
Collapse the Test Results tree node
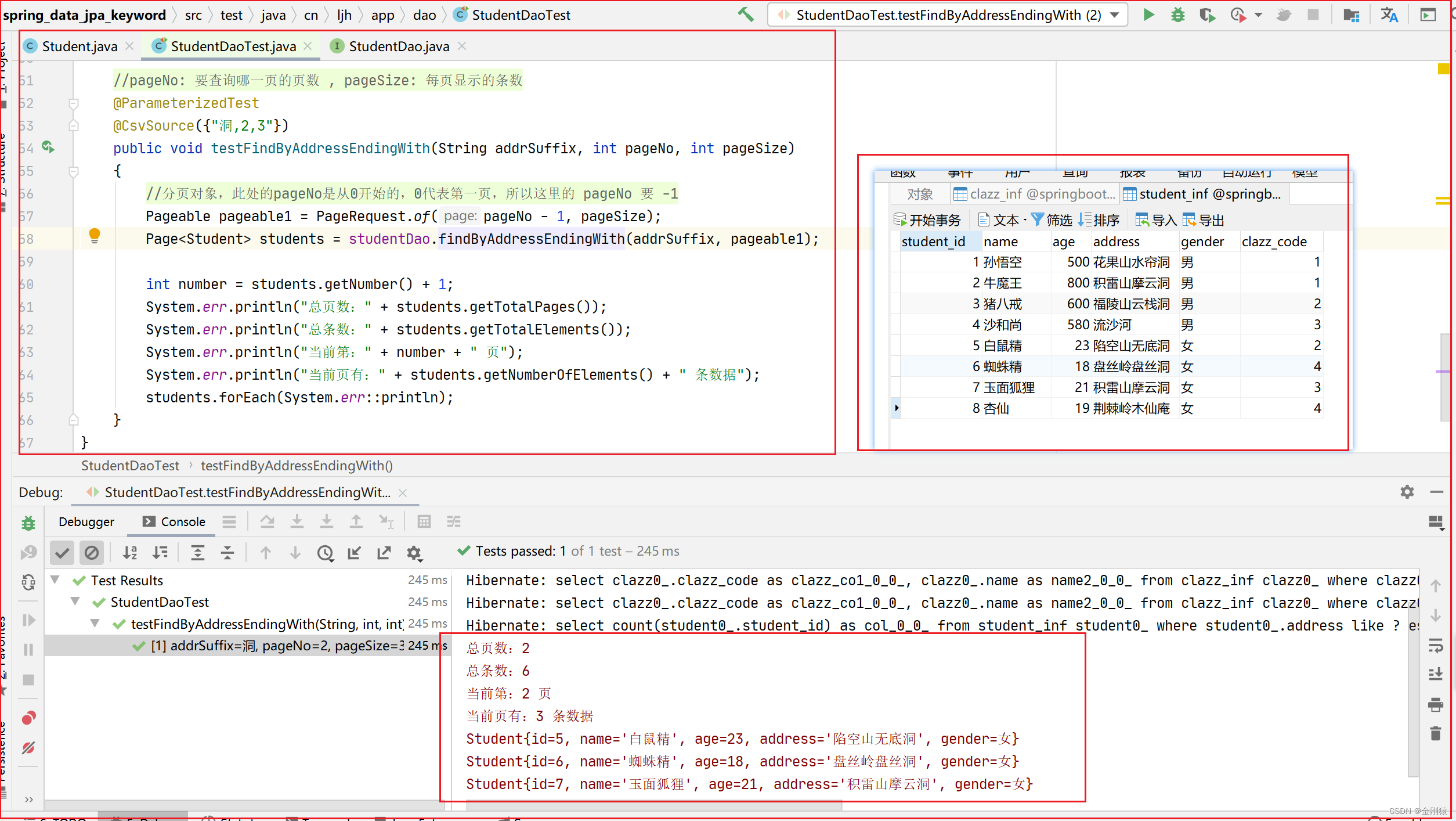coord(55,579)
